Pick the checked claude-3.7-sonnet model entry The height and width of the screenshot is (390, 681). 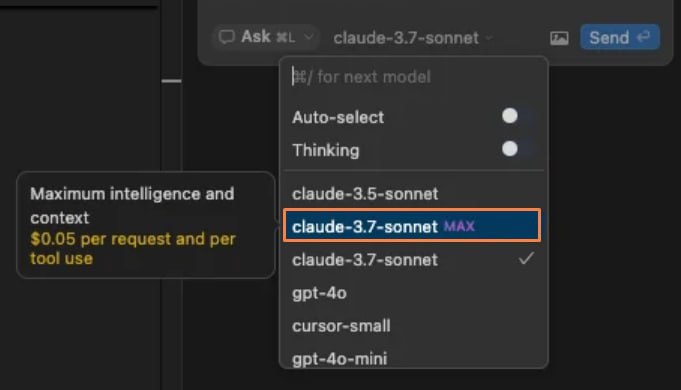[412, 259]
